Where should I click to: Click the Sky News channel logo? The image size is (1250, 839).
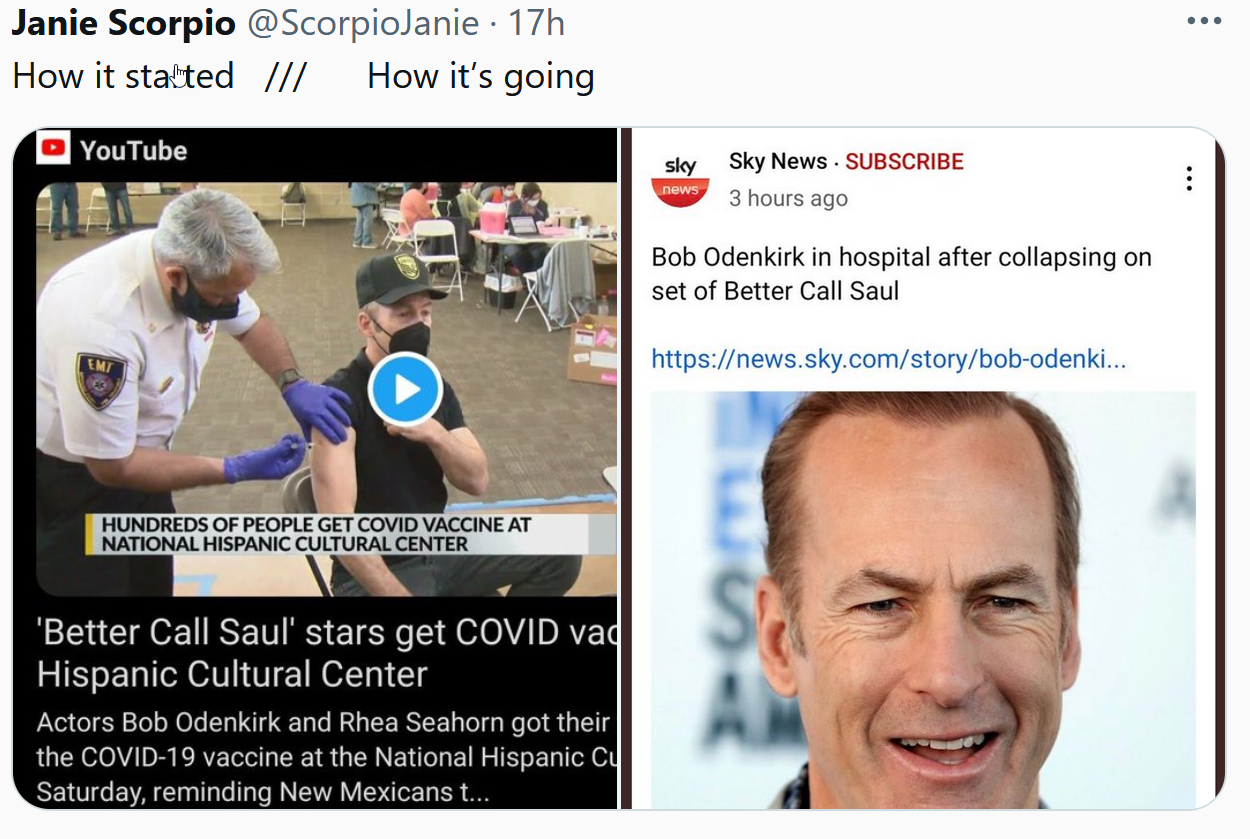tap(680, 180)
